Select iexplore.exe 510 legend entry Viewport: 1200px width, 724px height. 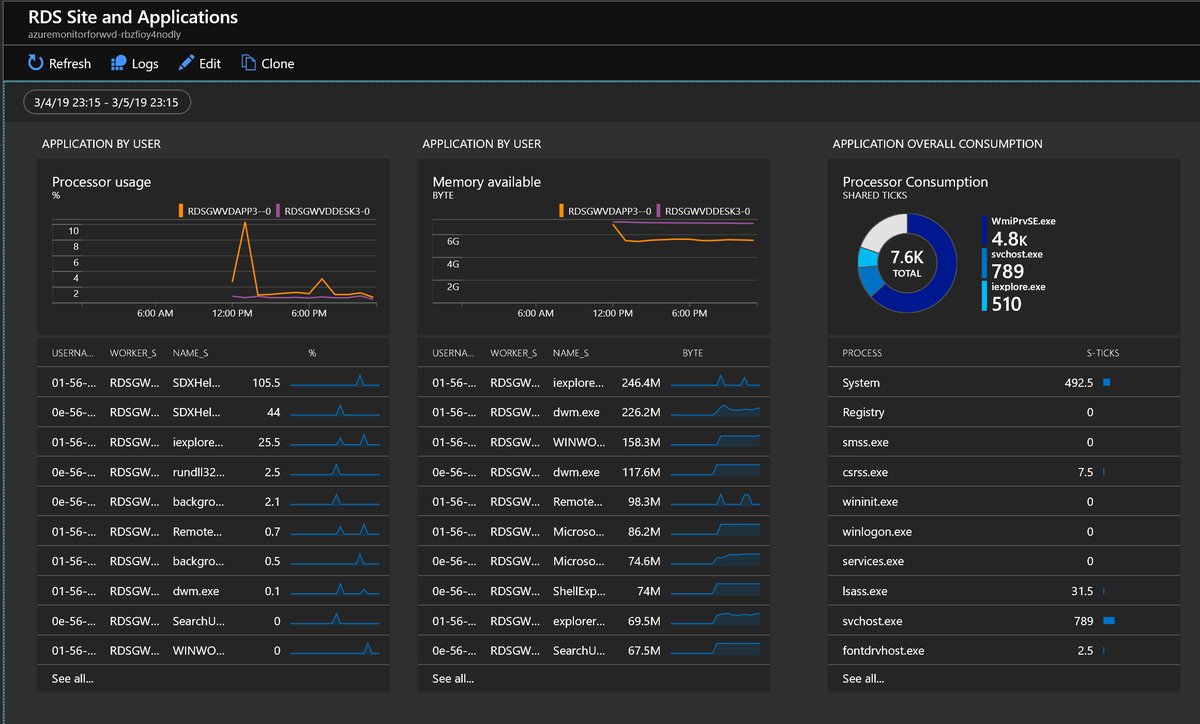(x=1016, y=297)
